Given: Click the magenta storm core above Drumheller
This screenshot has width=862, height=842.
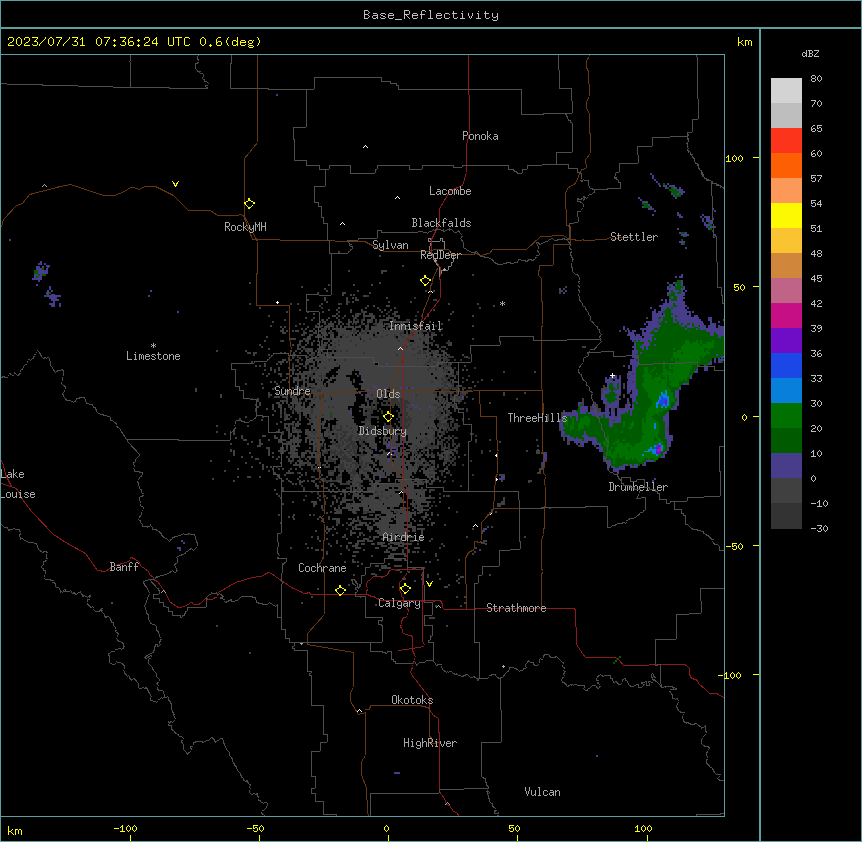Looking at the screenshot, I should [x=659, y=450].
